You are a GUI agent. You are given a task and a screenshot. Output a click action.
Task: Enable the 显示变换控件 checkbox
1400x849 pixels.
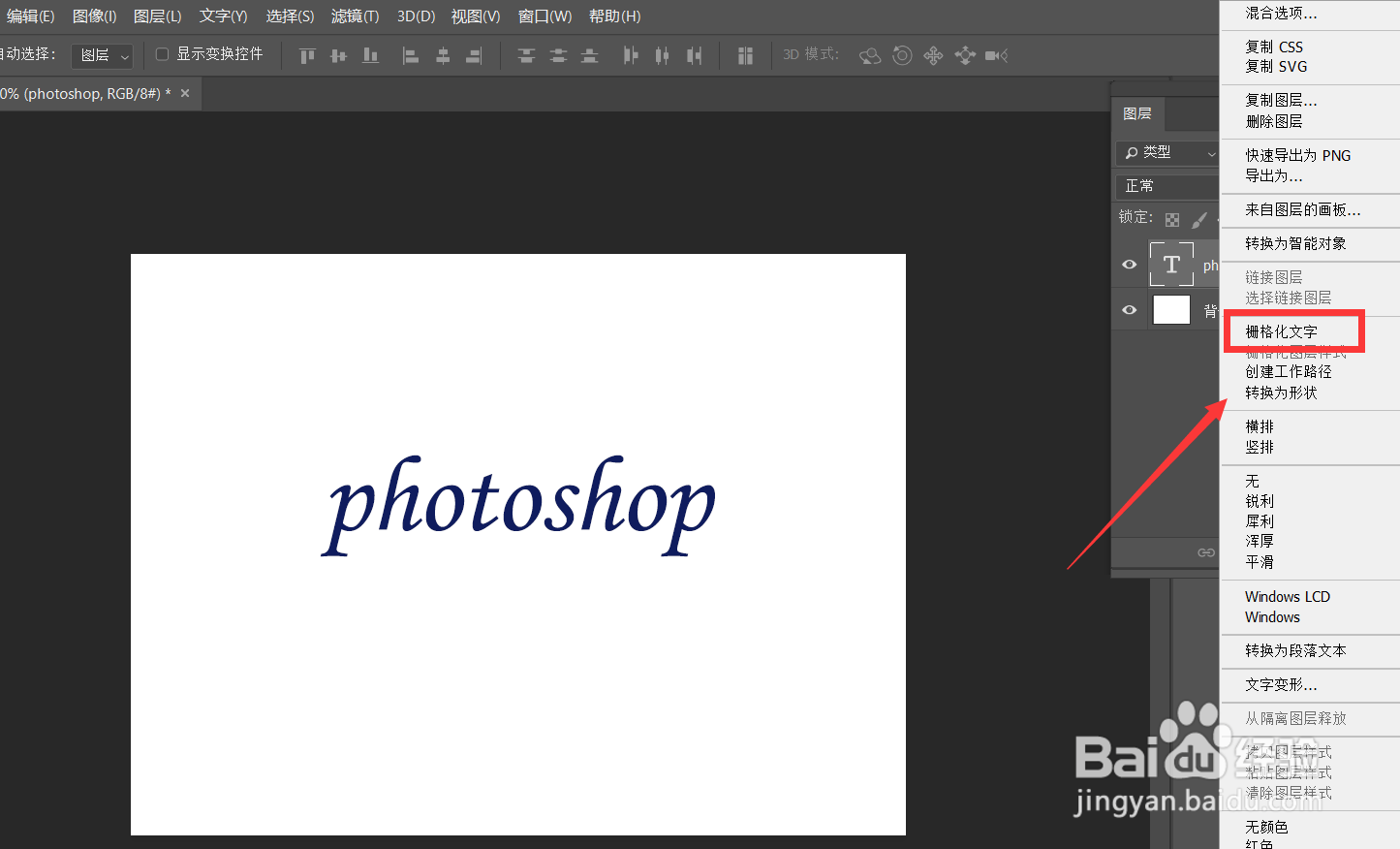tap(163, 54)
